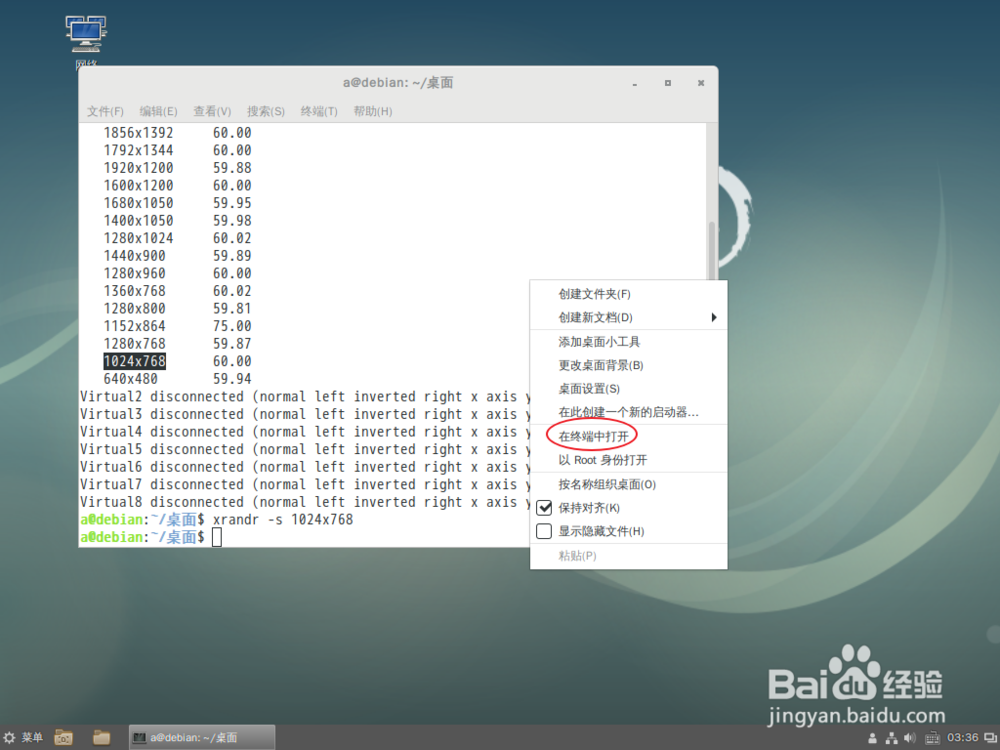
Task: Choose 以 Root 身份打开 menu entry
Action: point(628,460)
